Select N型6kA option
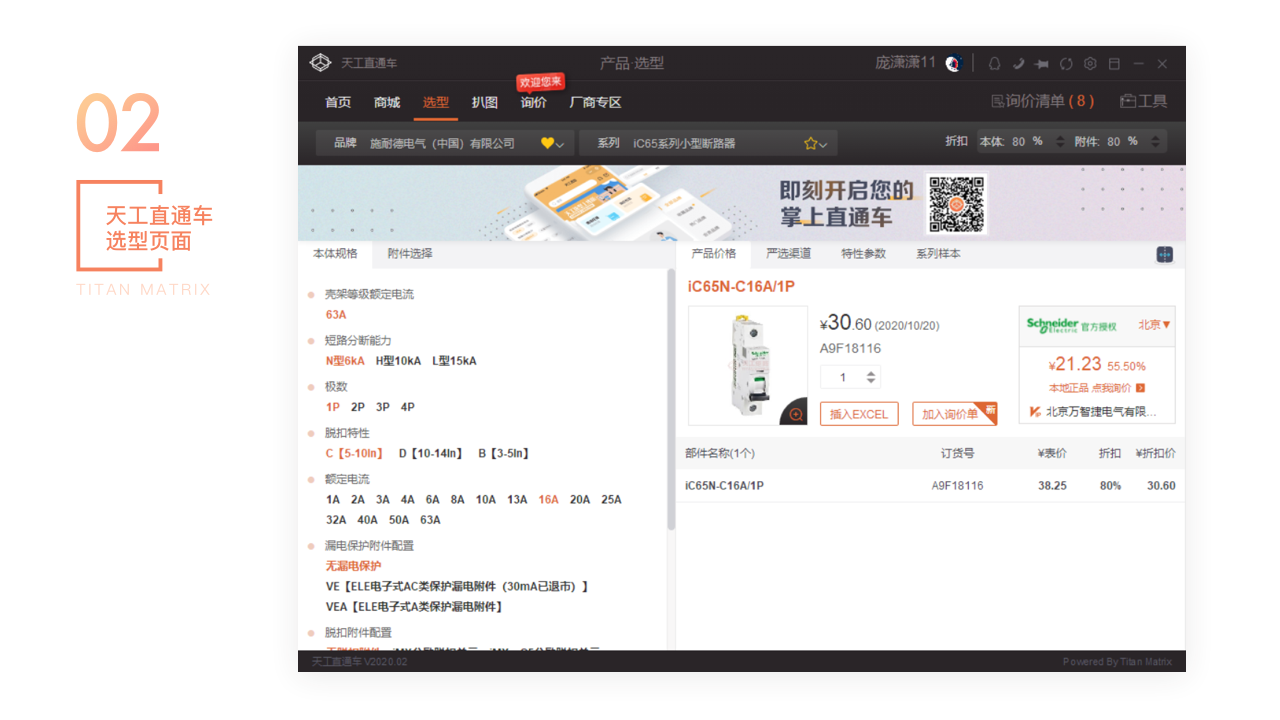The image size is (1280, 720). click(345, 361)
